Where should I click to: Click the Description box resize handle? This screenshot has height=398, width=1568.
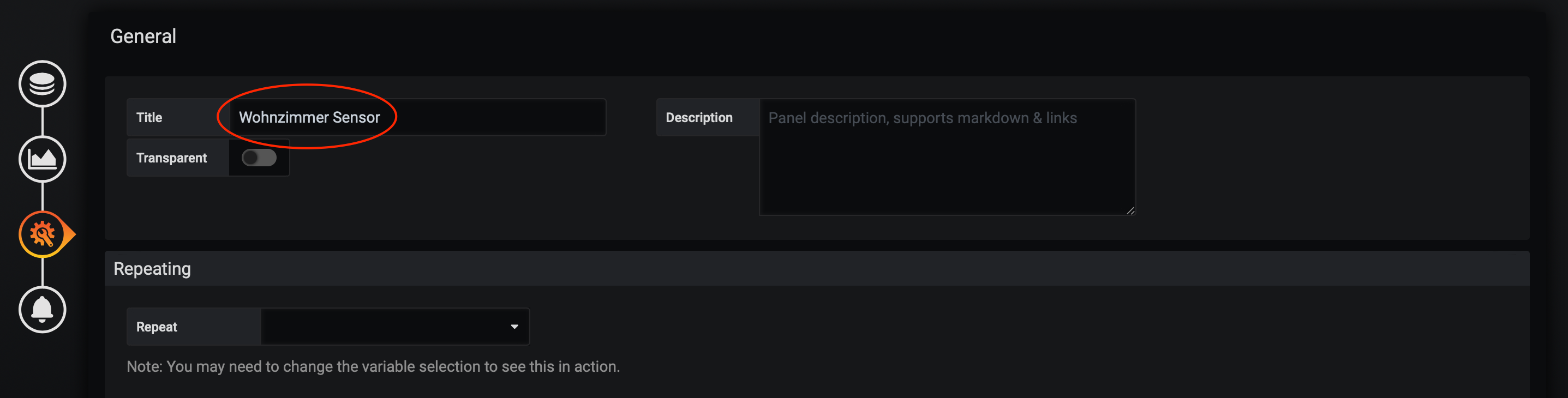click(1130, 210)
